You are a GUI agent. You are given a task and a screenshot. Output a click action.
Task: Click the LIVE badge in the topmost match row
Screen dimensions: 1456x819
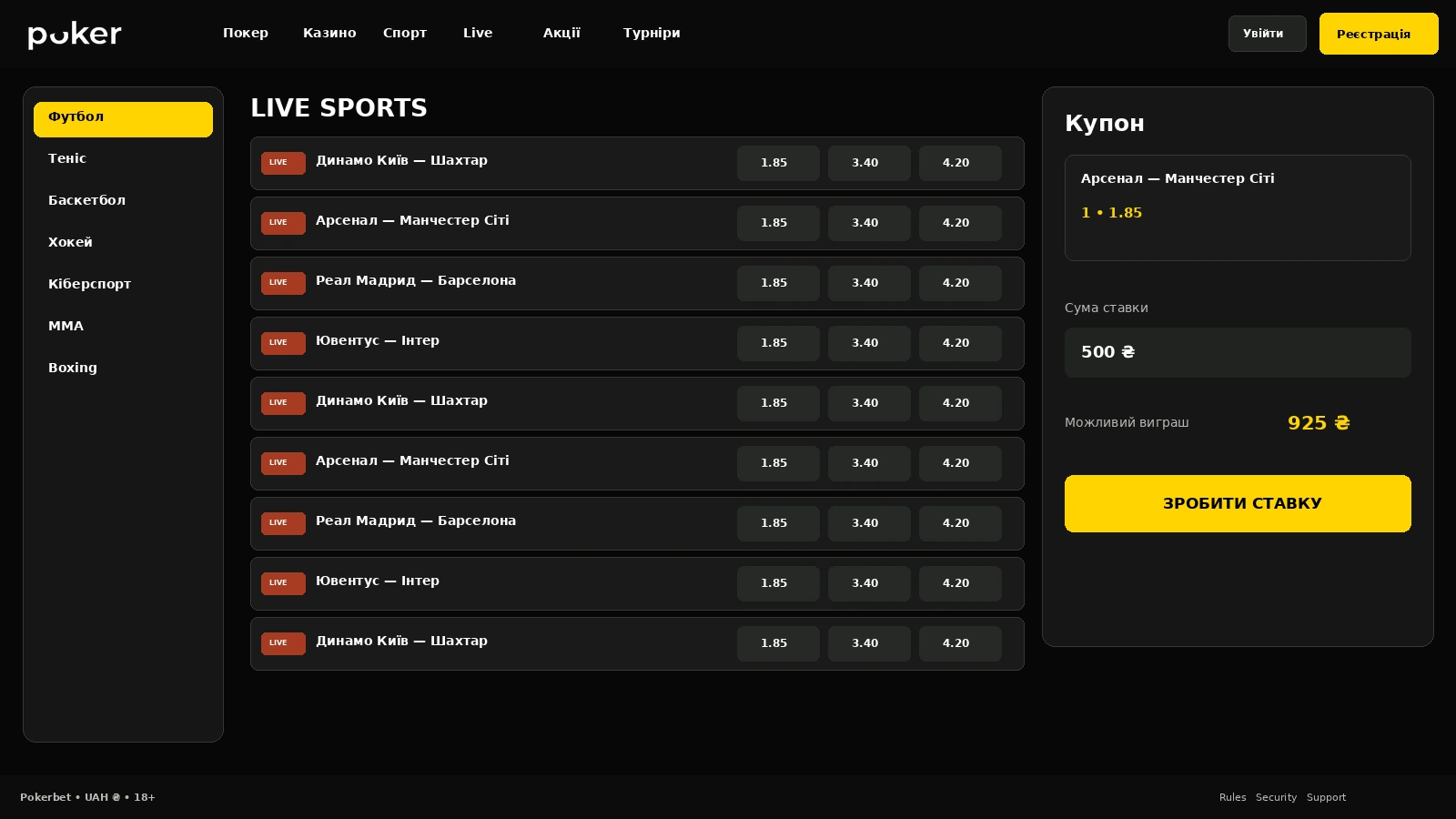pyautogui.click(x=283, y=163)
